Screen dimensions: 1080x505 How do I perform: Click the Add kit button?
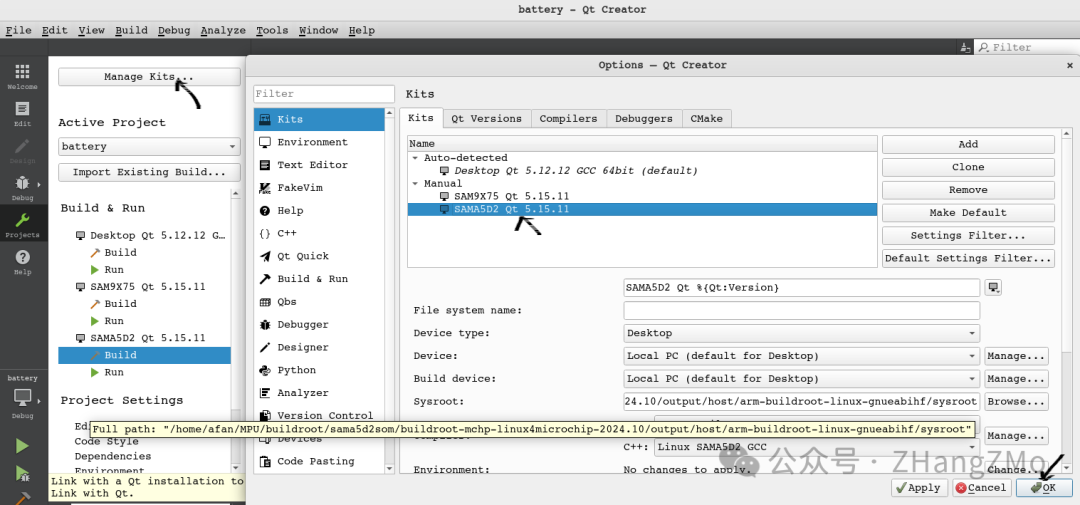click(x=968, y=145)
